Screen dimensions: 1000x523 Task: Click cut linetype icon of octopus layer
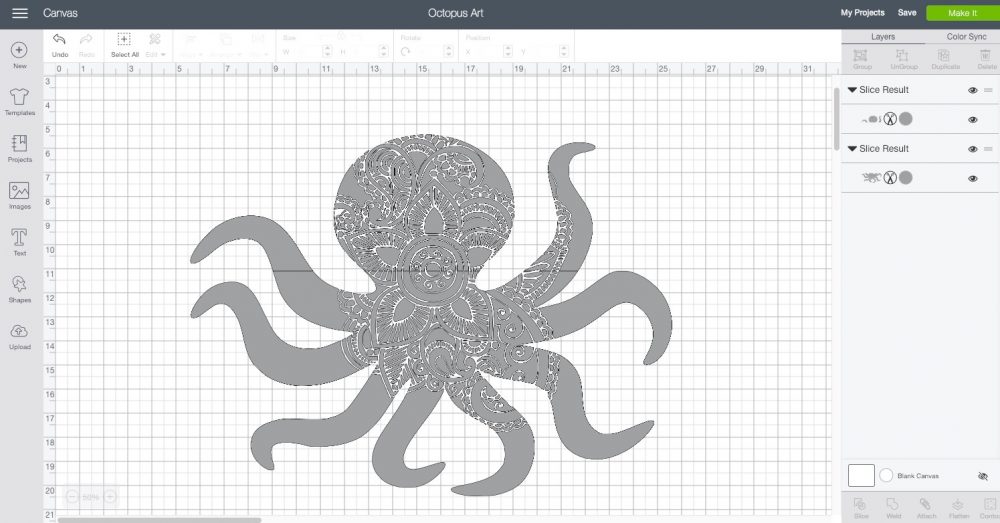click(x=890, y=177)
